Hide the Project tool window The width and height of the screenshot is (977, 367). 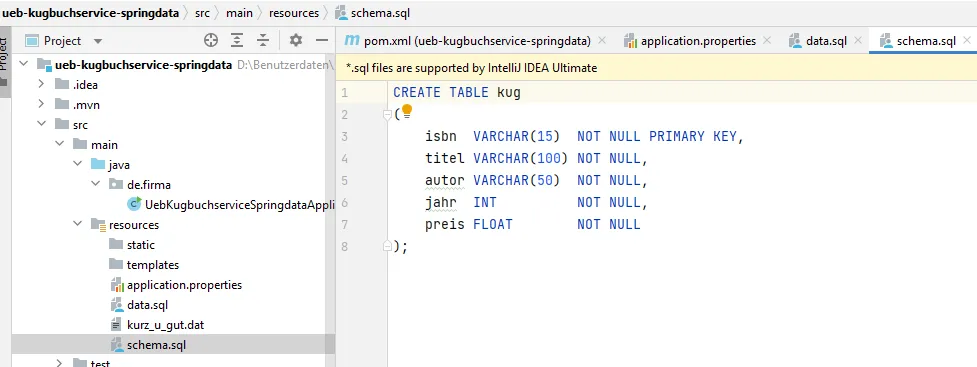point(322,41)
